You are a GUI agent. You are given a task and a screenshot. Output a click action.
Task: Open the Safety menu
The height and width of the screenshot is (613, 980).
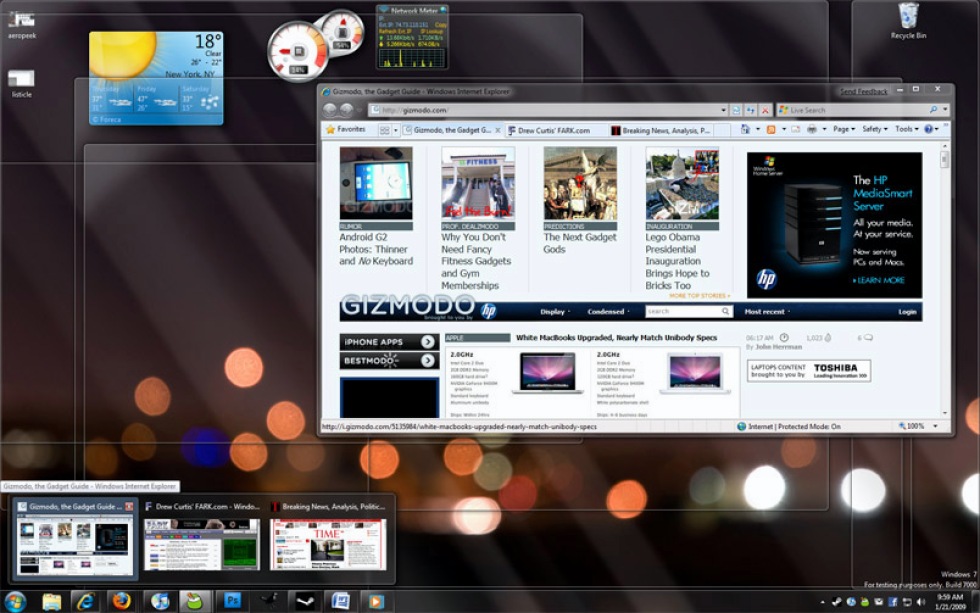tap(874, 129)
